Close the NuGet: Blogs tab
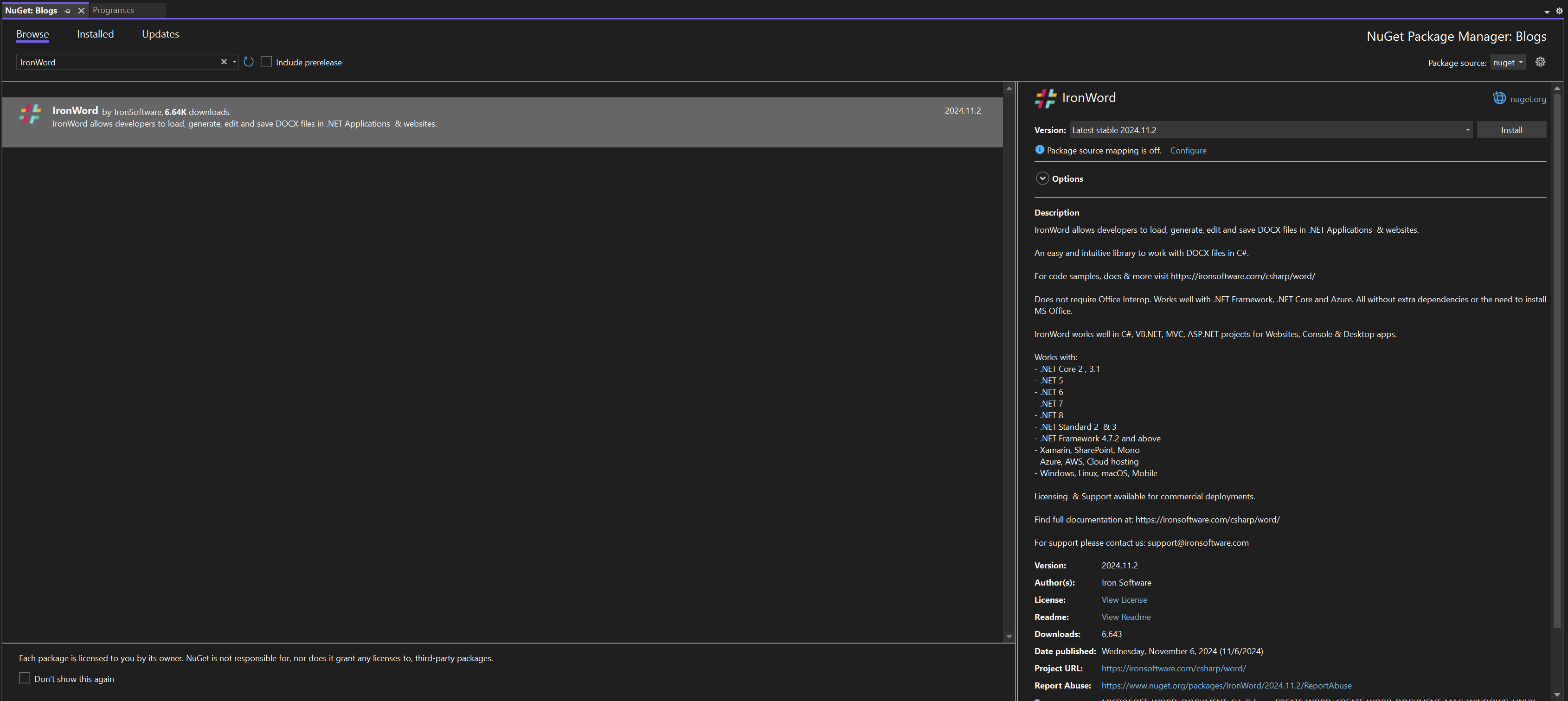 coord(81,11)
